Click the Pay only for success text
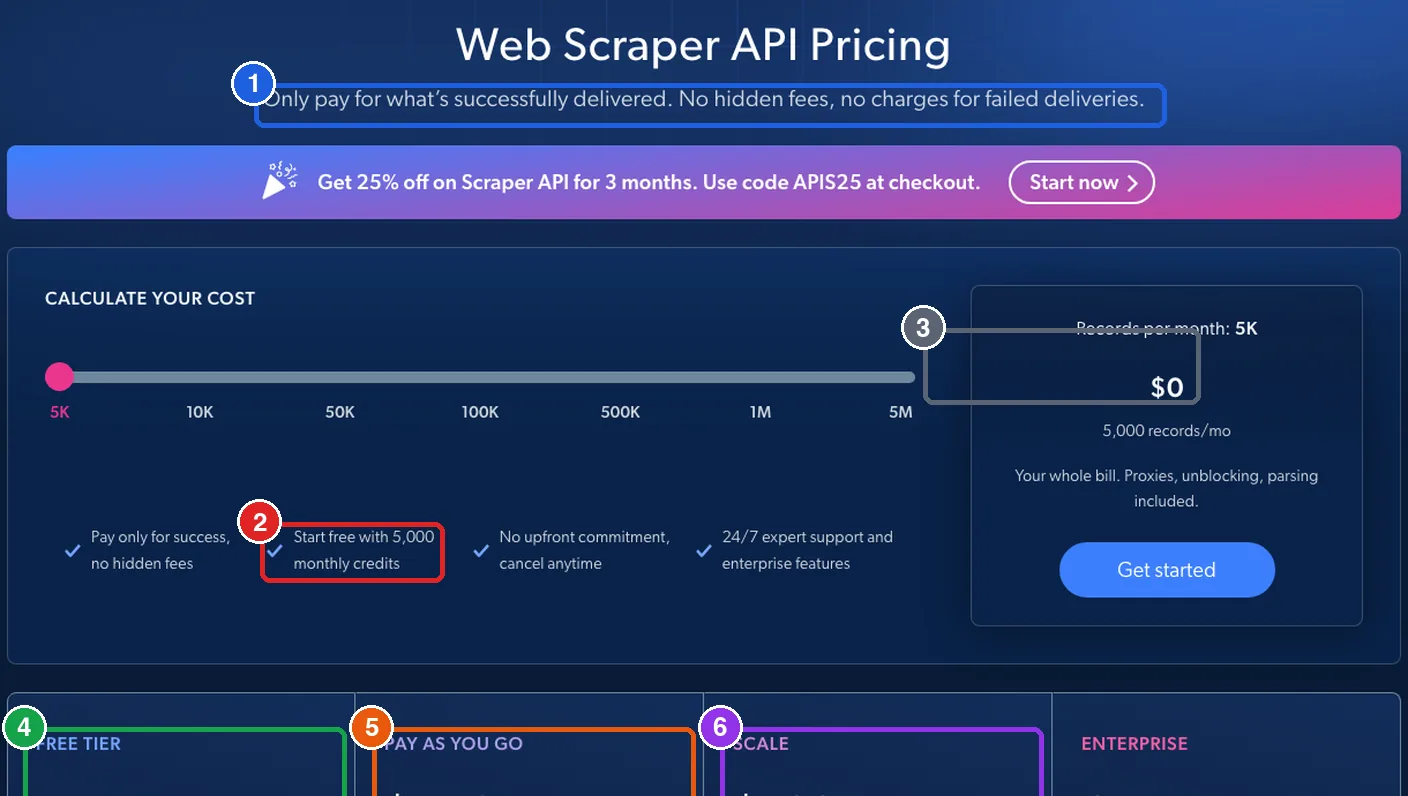Screen dimensions: 1408x796 pyautogui.click(x=160, y=550)
